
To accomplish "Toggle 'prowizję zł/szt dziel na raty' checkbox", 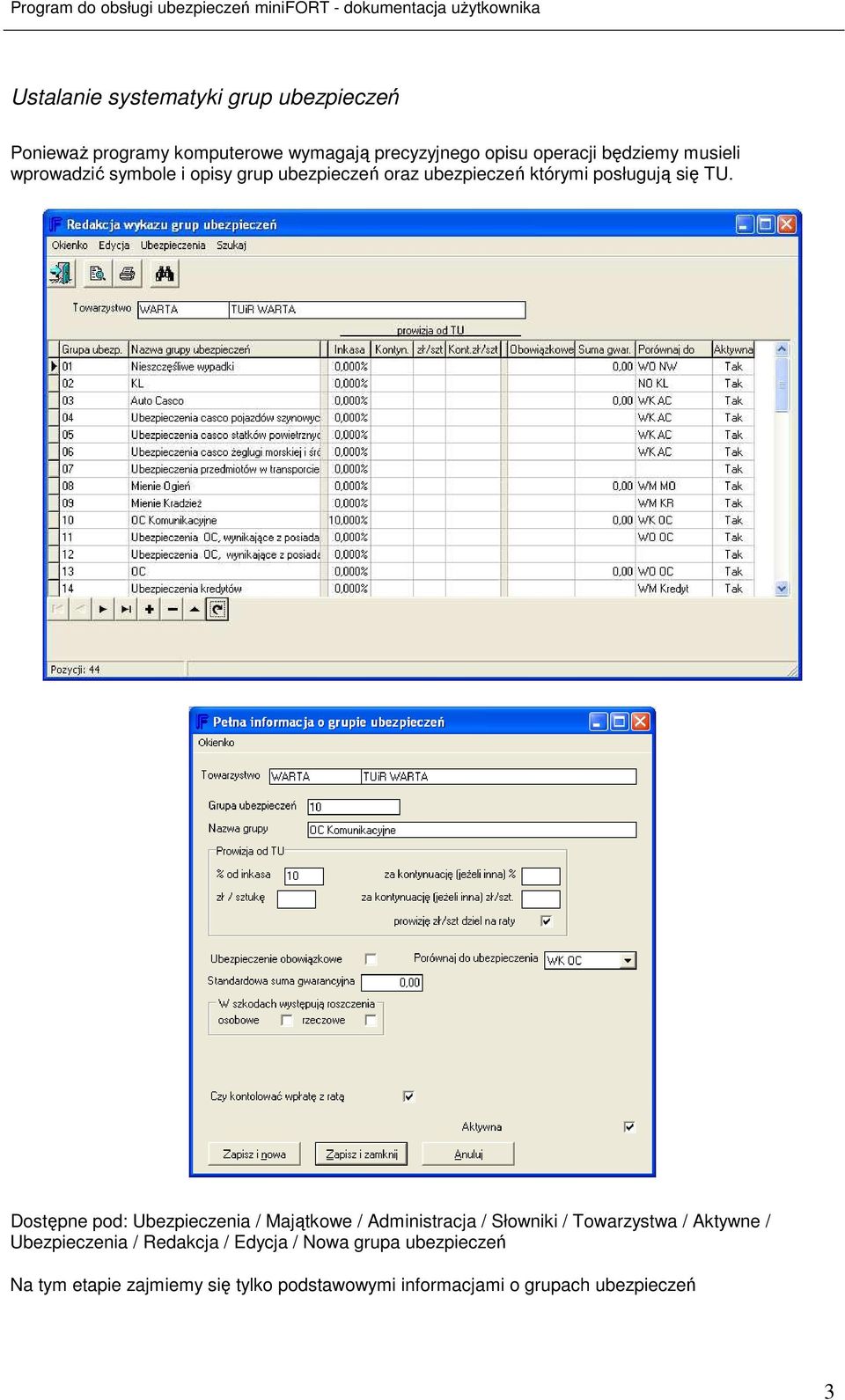I will [546, 921].
